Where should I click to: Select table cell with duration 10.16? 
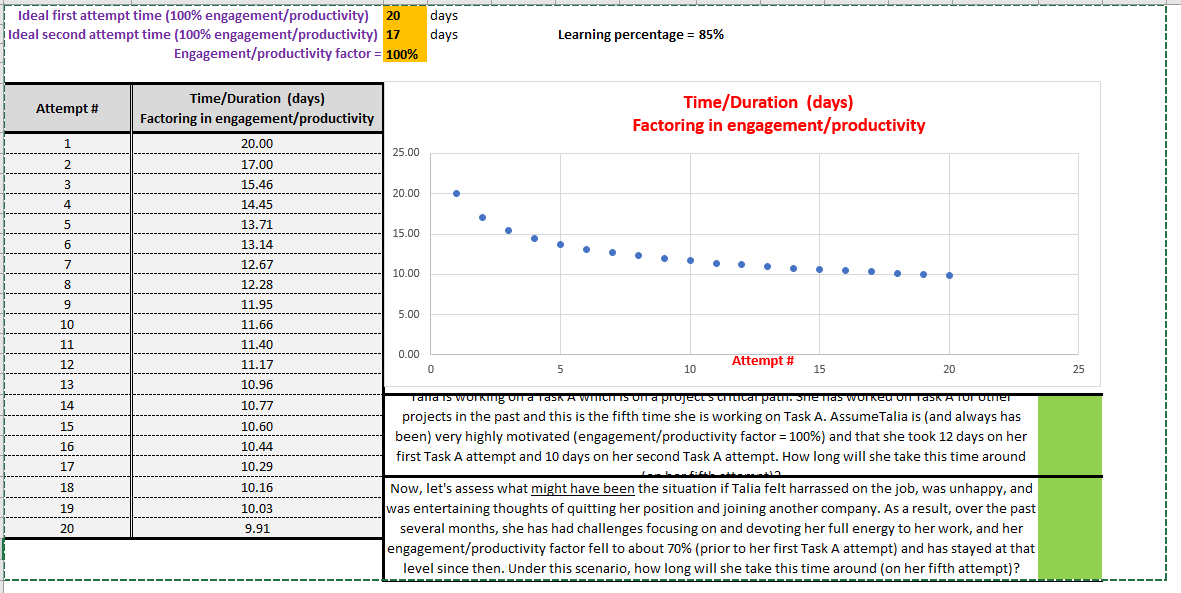257,487
